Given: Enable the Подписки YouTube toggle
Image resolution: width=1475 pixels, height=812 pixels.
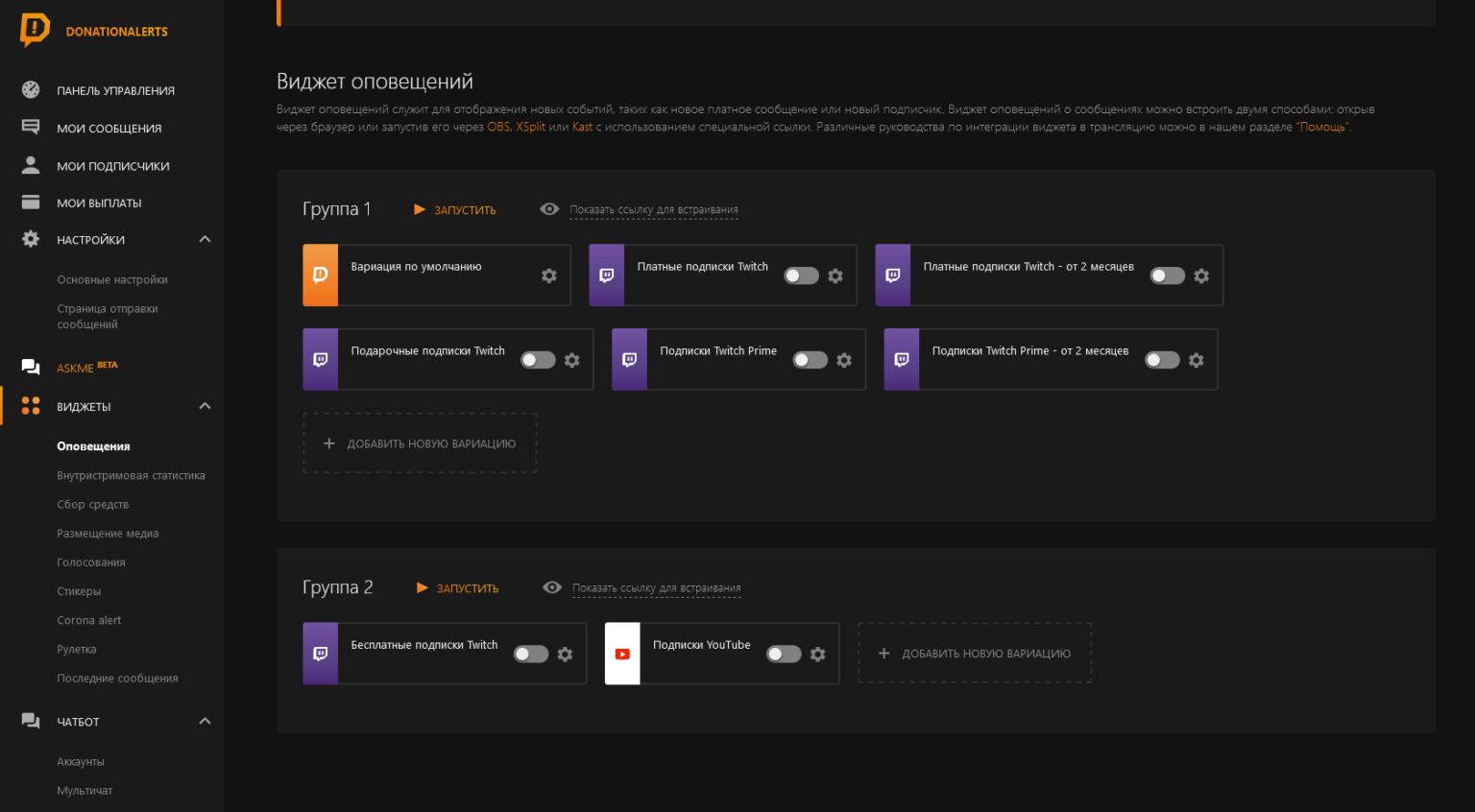Looking at the screenshot, I should tap(784, 654).
